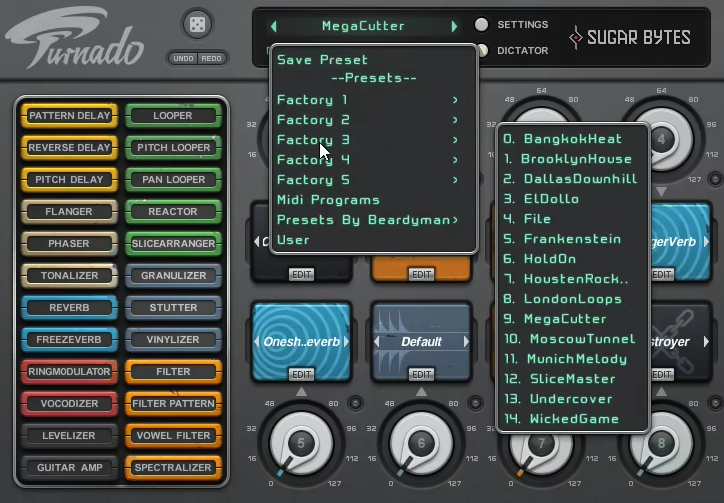
Task: Select next preset on Onesh..everb slot
Action: coord(346,342)
